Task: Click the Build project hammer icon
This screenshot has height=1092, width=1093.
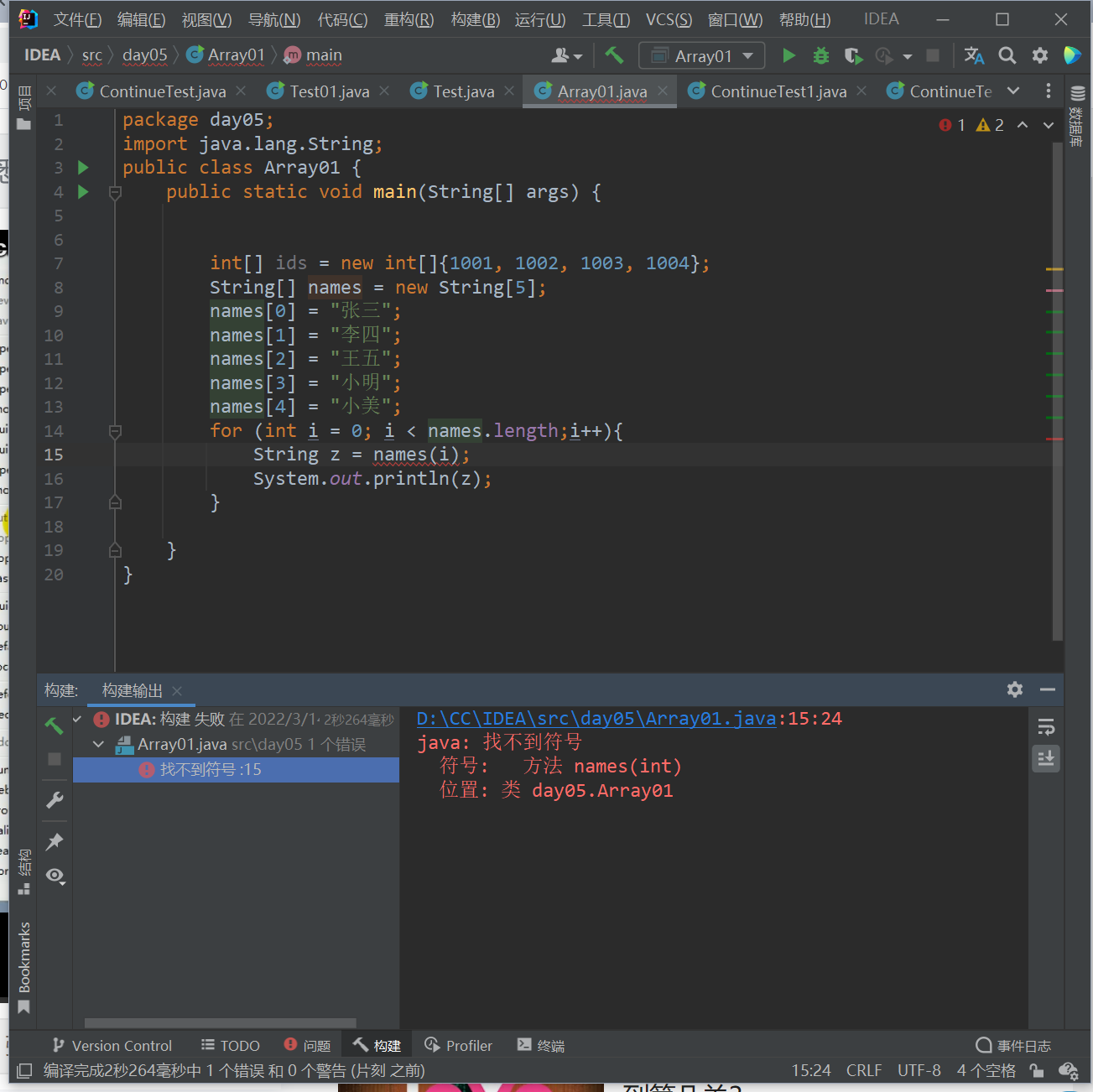Action: 614,55
